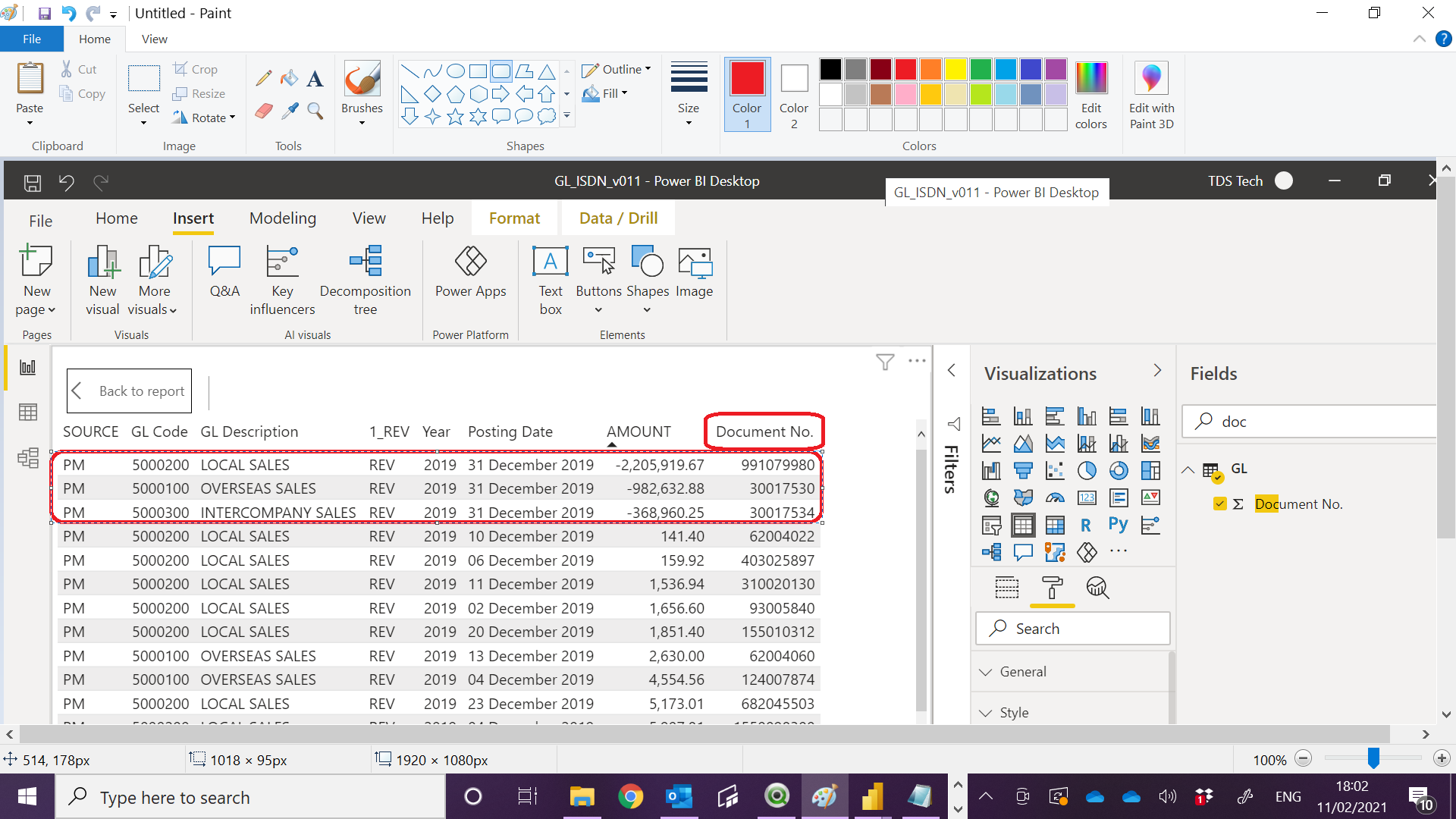This screenshot has height=819, width=1456.
Task: Select the Magnifier tool
Action: 315,111
